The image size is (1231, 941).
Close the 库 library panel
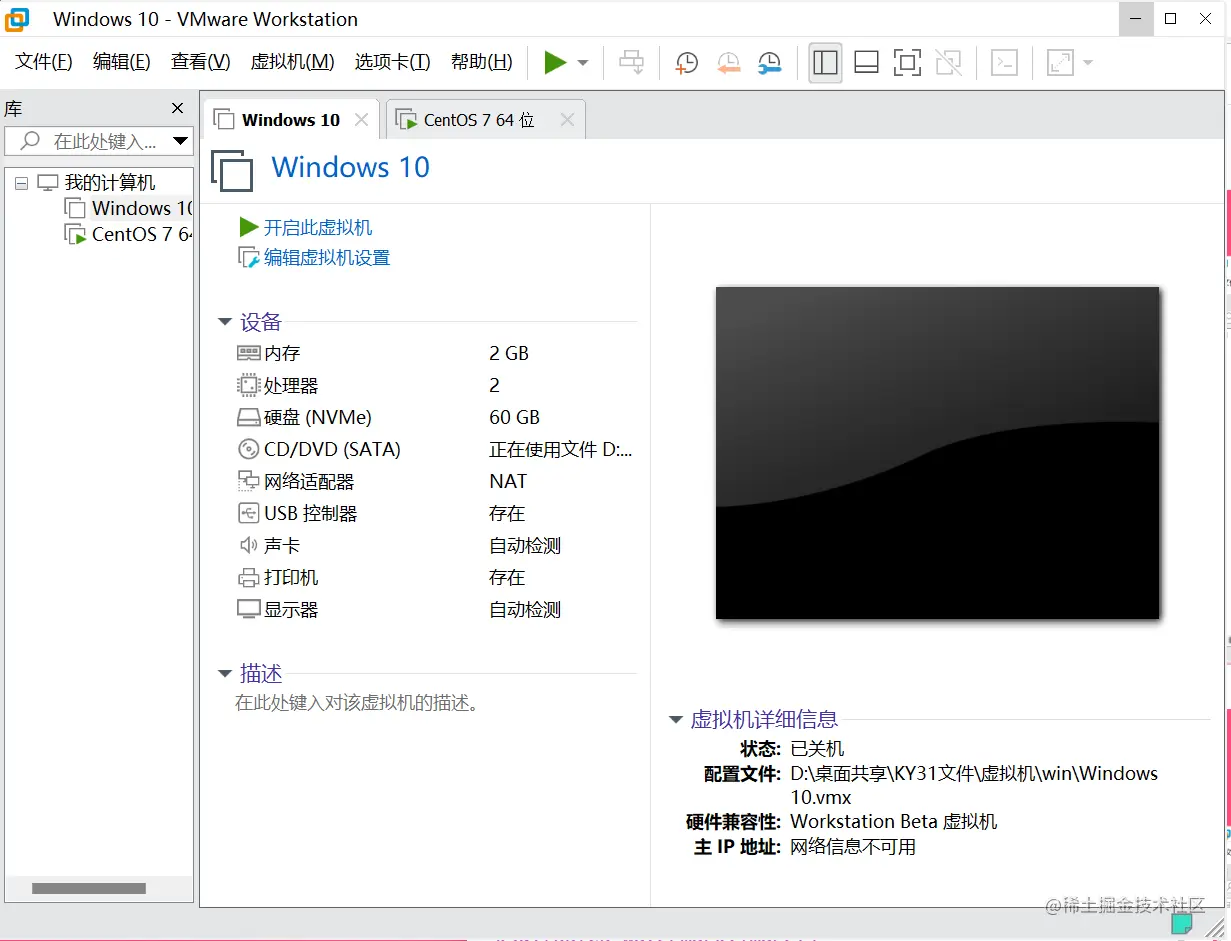pos(177,108)
